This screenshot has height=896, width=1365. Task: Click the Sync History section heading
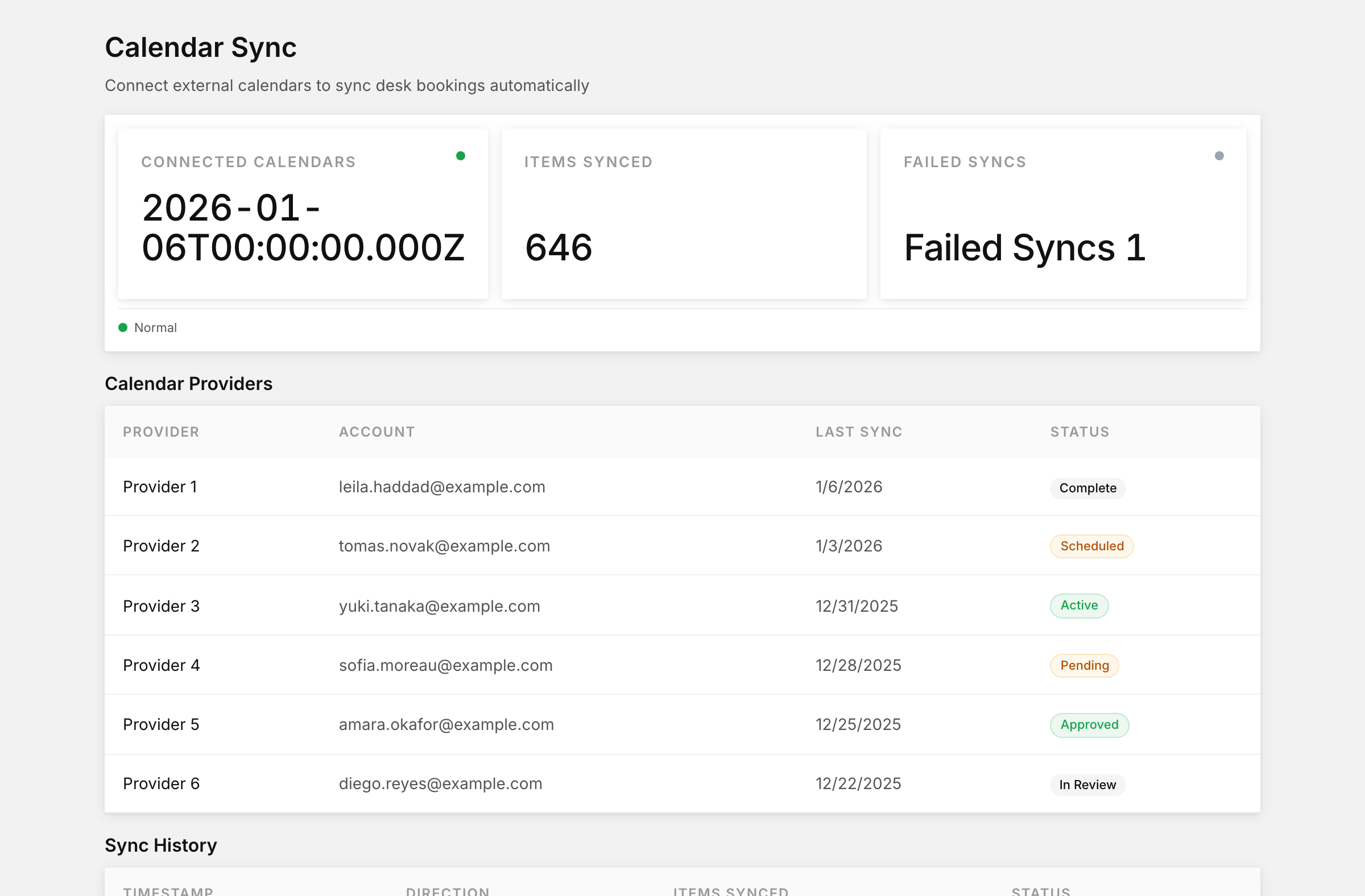(x=160, y=845)
